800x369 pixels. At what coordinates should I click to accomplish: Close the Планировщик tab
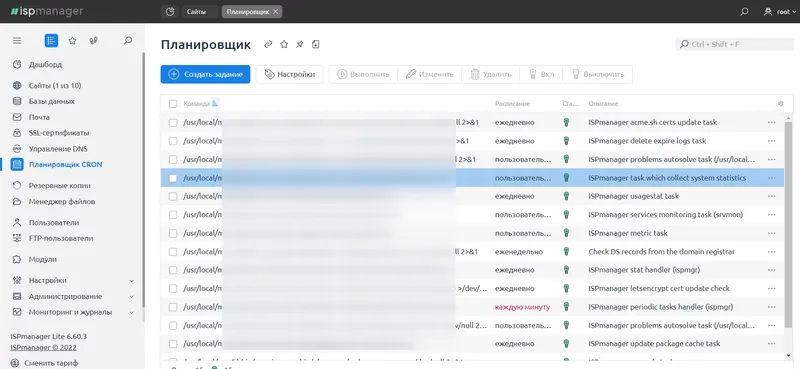[276, 11]
